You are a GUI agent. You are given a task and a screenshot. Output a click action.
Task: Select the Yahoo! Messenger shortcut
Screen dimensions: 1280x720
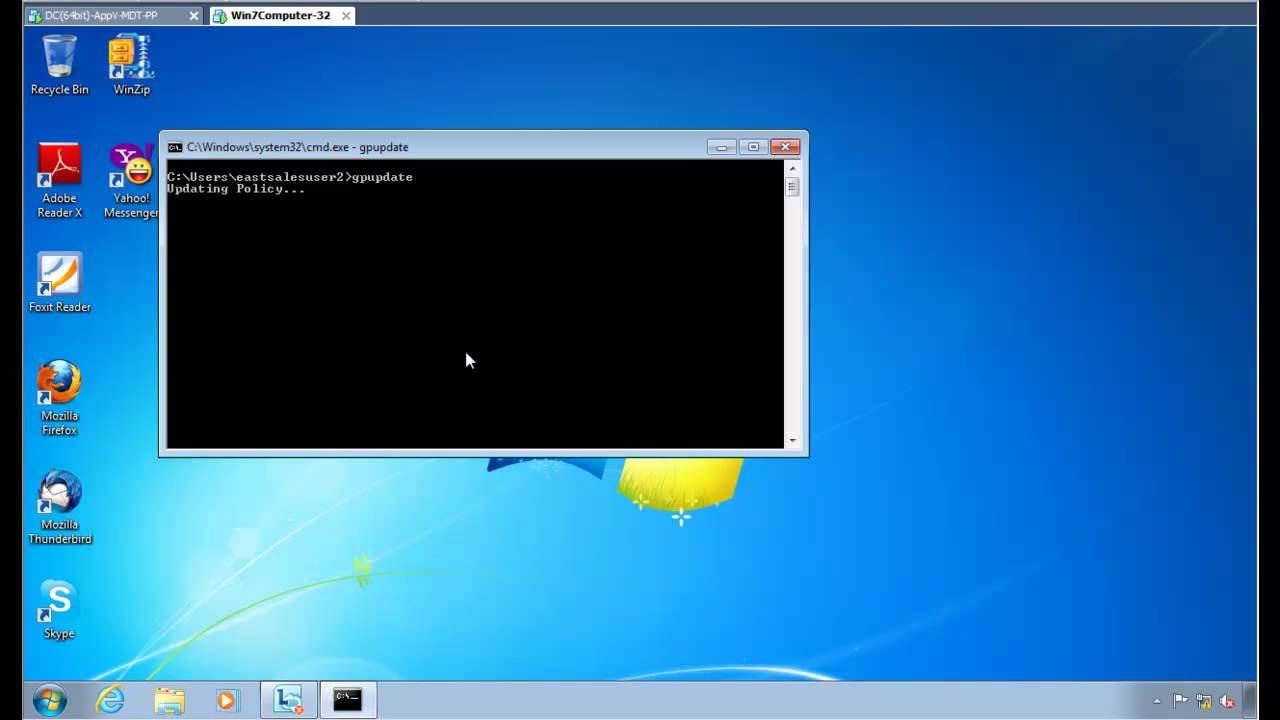(x=131, y=180)
